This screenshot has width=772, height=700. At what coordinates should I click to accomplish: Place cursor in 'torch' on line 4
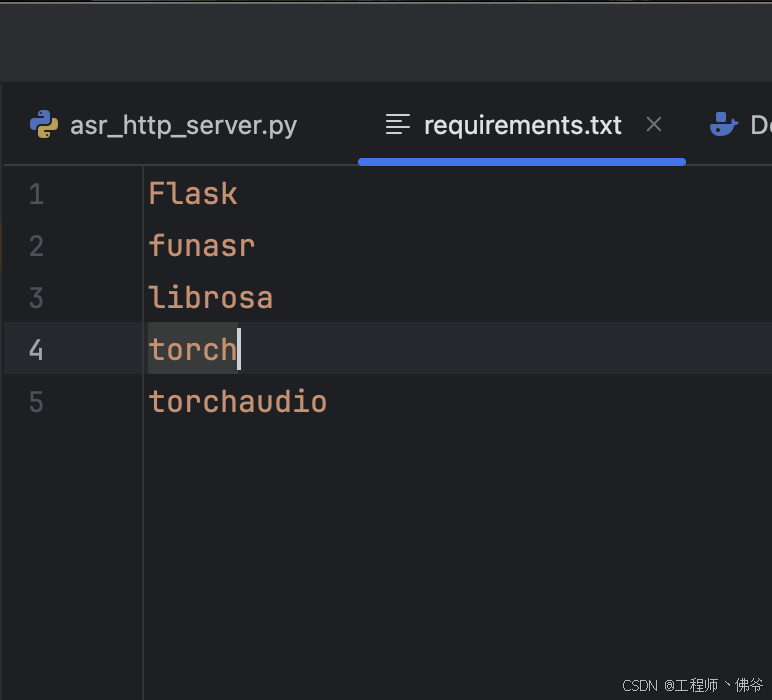click(193, 350)
